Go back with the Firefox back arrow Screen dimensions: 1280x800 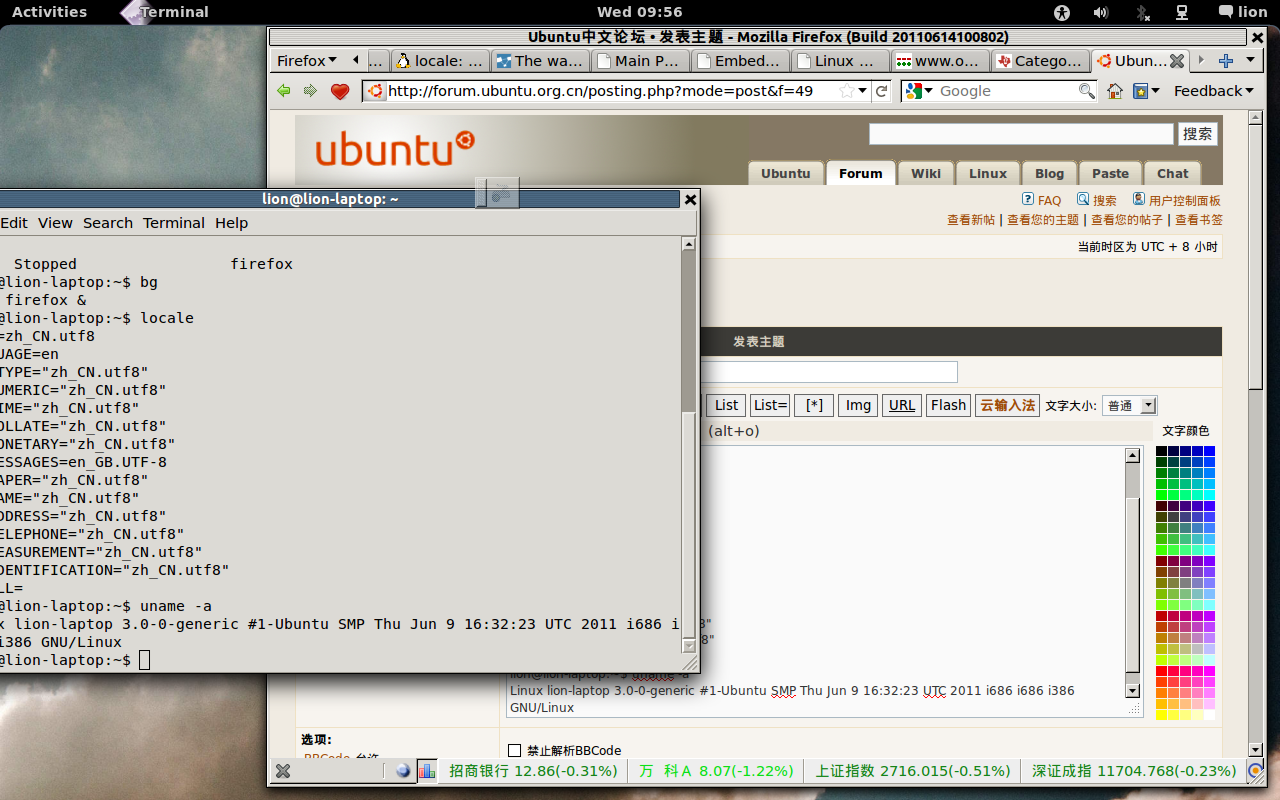click(x=284, y=91)
